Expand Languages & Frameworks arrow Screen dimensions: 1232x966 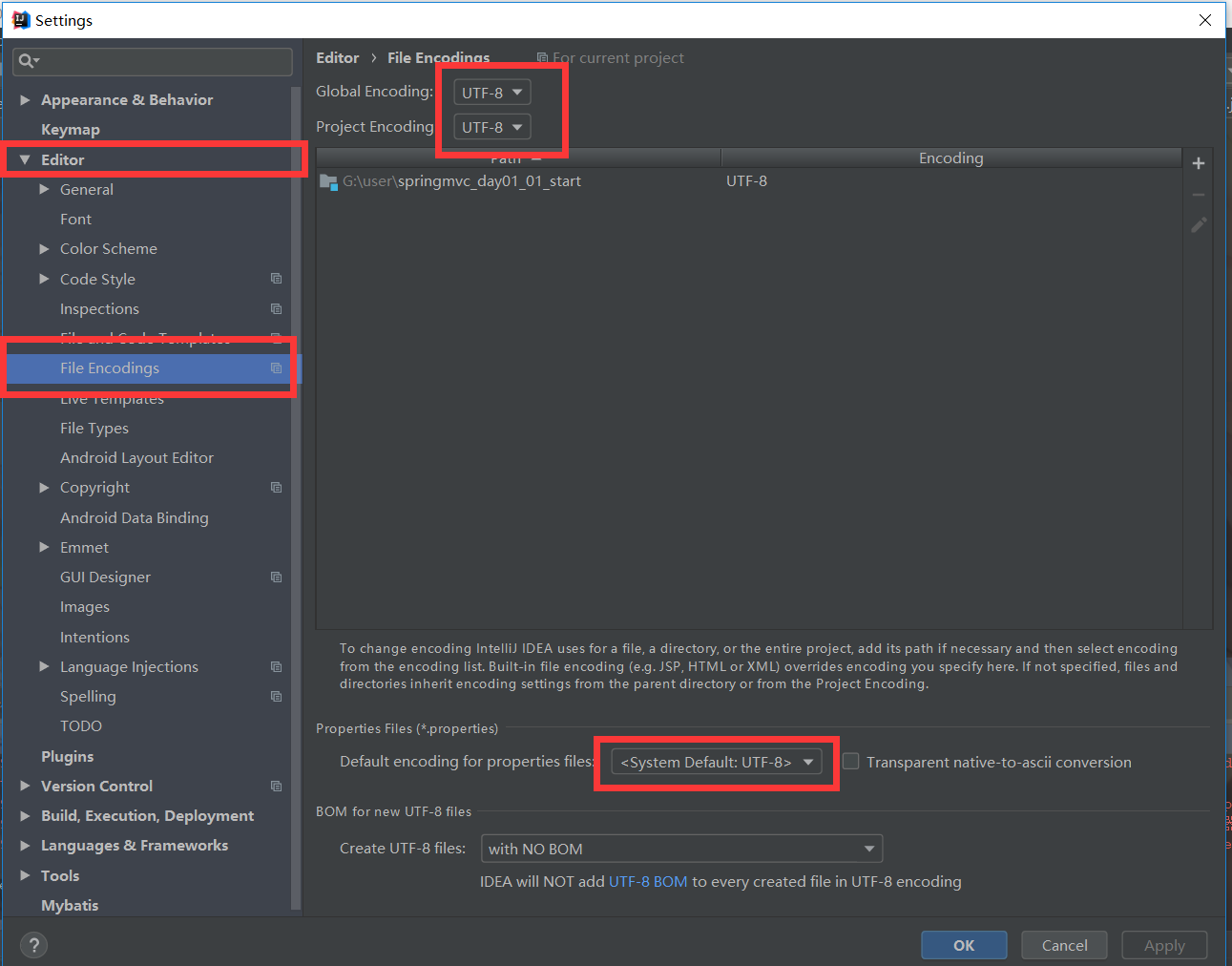(x=26, y=845)
